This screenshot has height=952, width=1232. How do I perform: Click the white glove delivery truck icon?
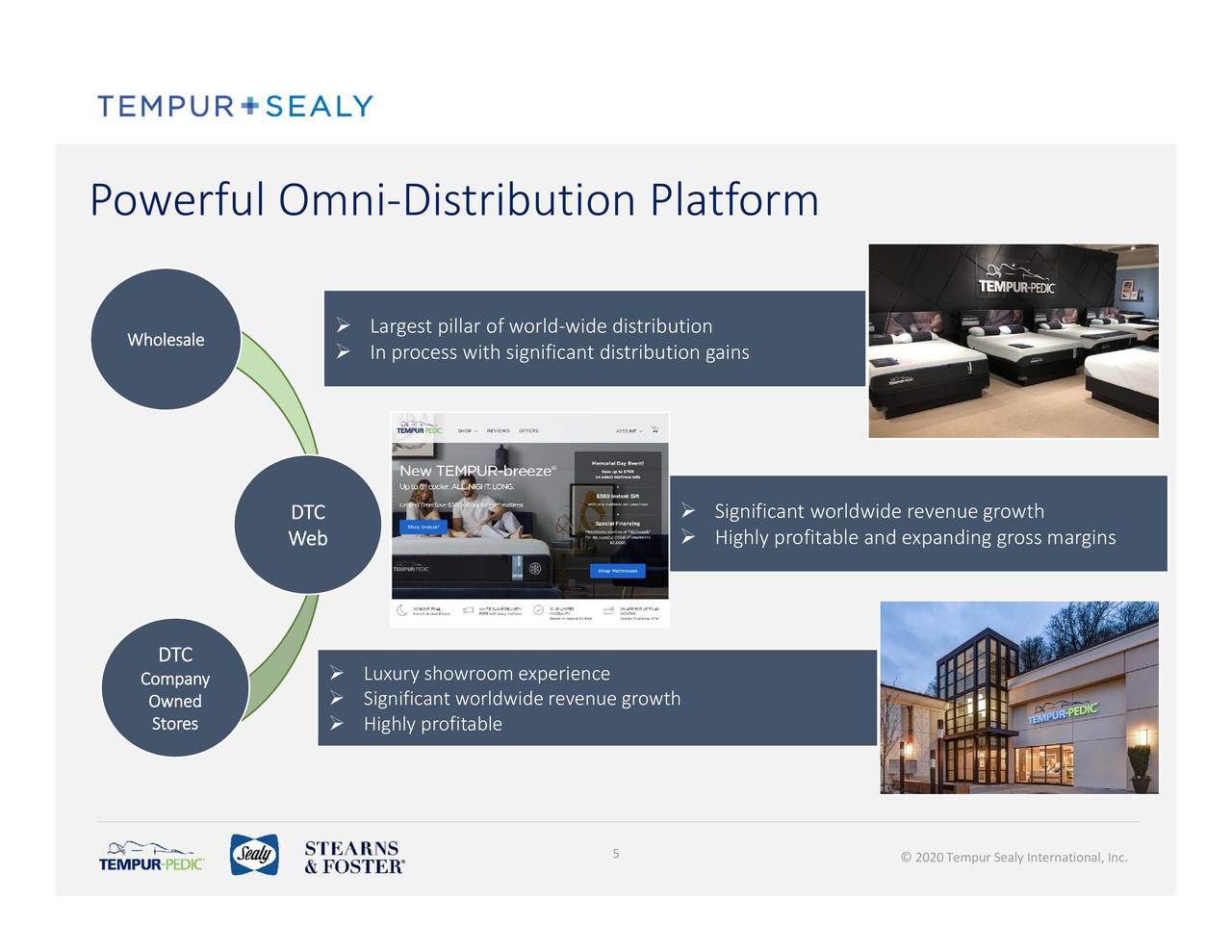click(x=469, y=608)
